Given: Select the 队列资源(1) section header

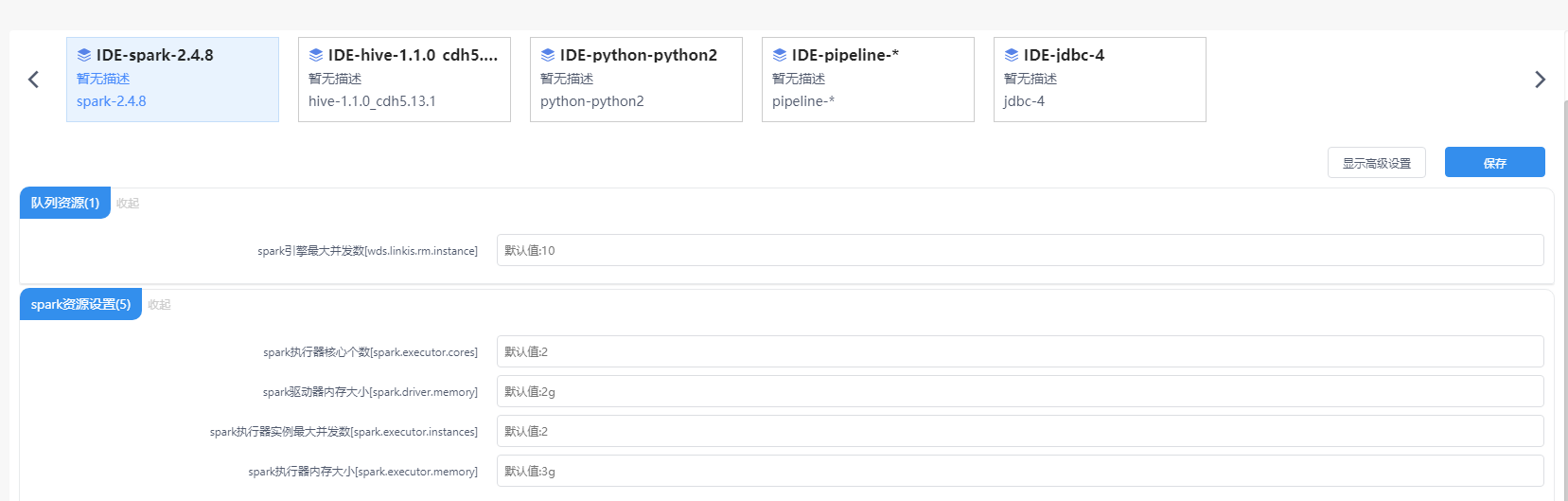Looking at the screenshot, I should 65,203.
